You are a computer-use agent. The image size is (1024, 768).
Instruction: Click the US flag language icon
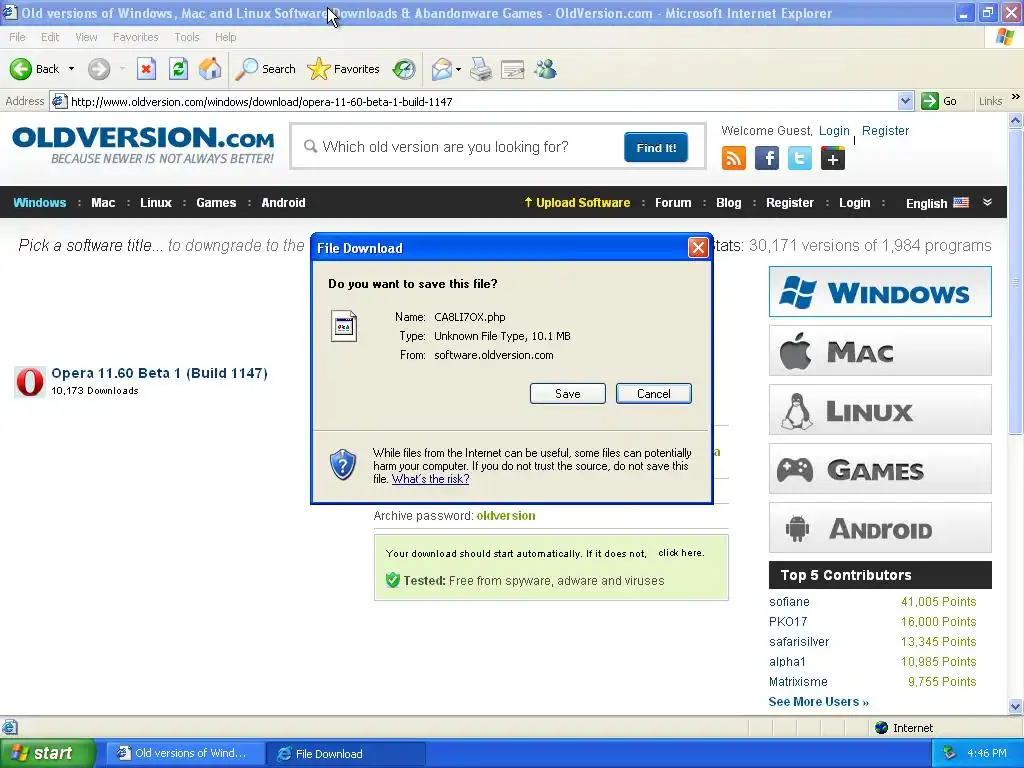click(x=961, y=202)
